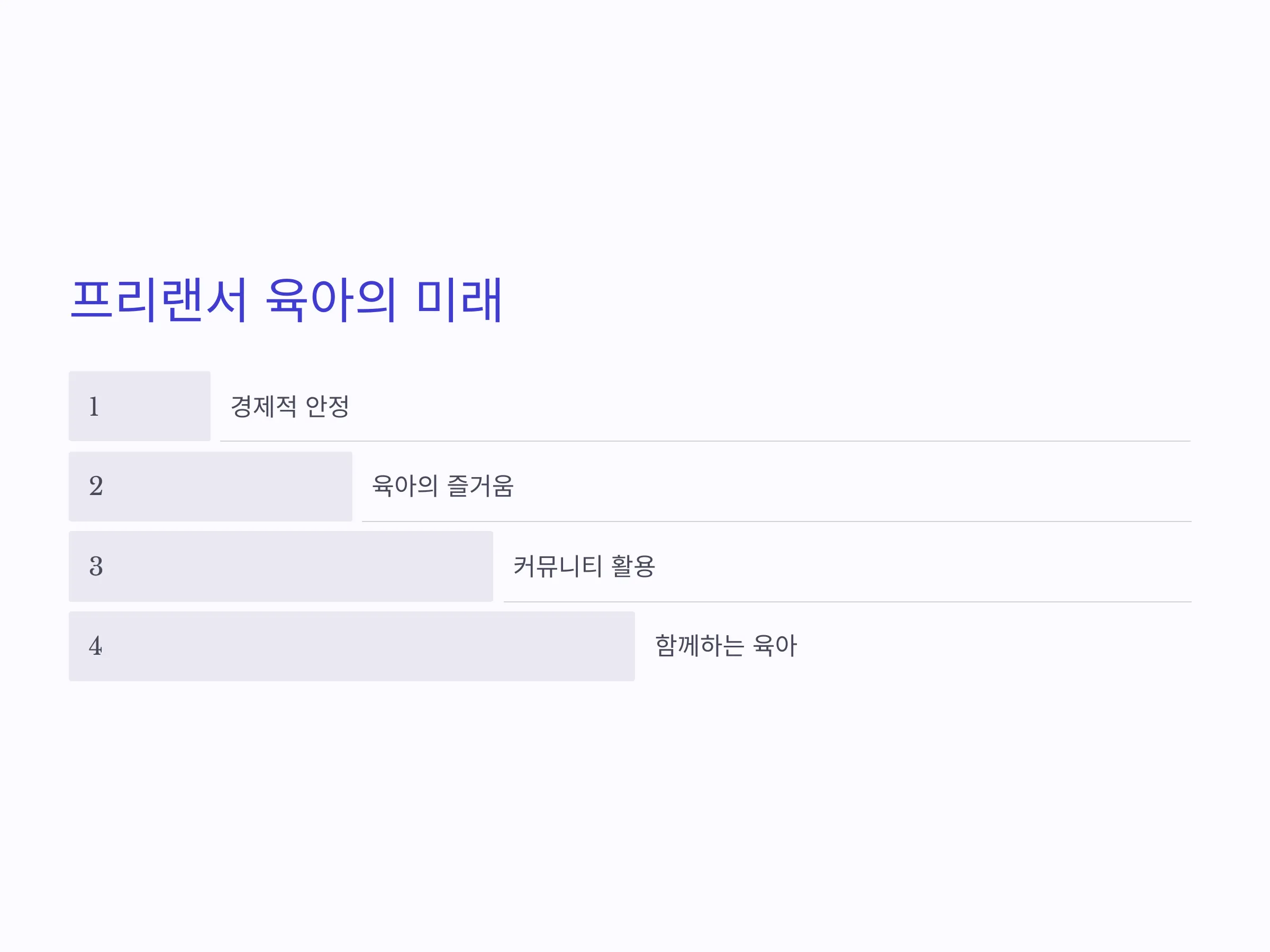Click the gray bar for step 2
Image resolution: width=1270 pixels, height=952 pixels.
tap(211, 487)
